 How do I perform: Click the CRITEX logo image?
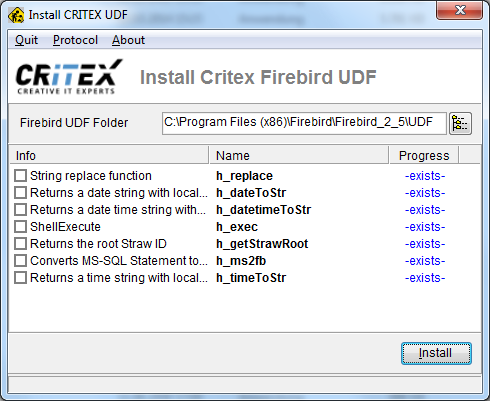point(69,77)
